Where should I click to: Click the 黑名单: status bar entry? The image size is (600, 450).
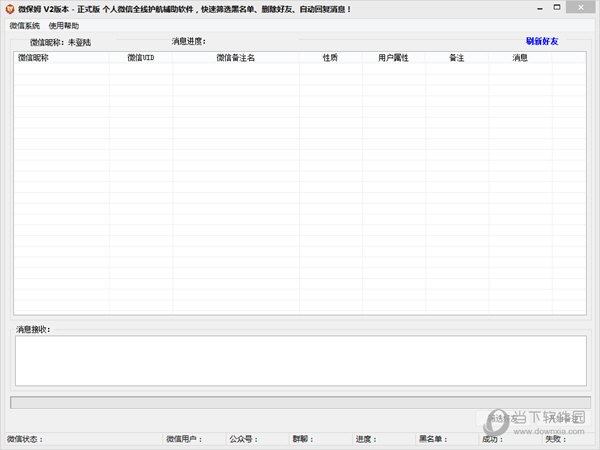tap(434, 439)
